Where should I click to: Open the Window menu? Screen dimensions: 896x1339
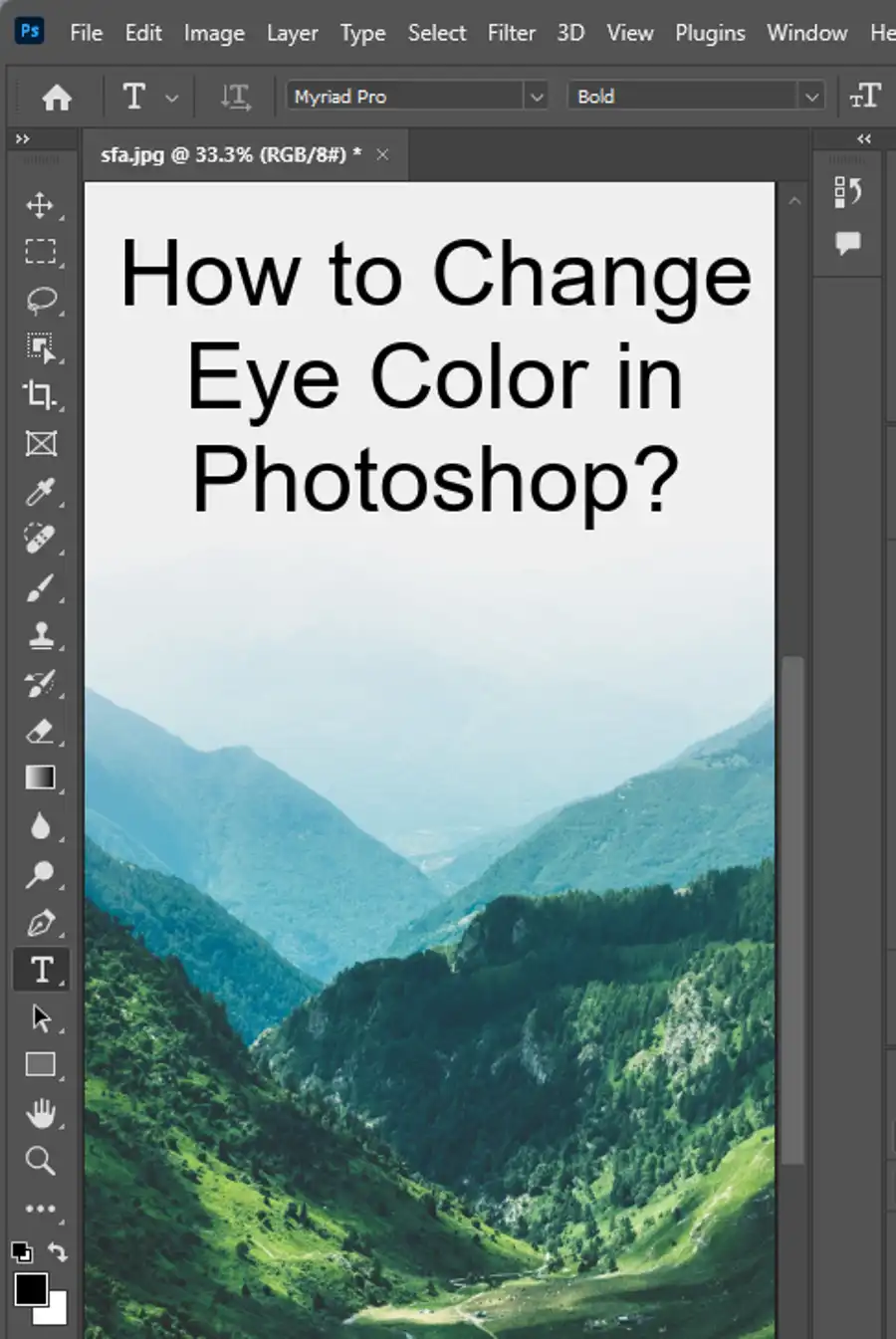pyautogui.click(x=807, y=33)
